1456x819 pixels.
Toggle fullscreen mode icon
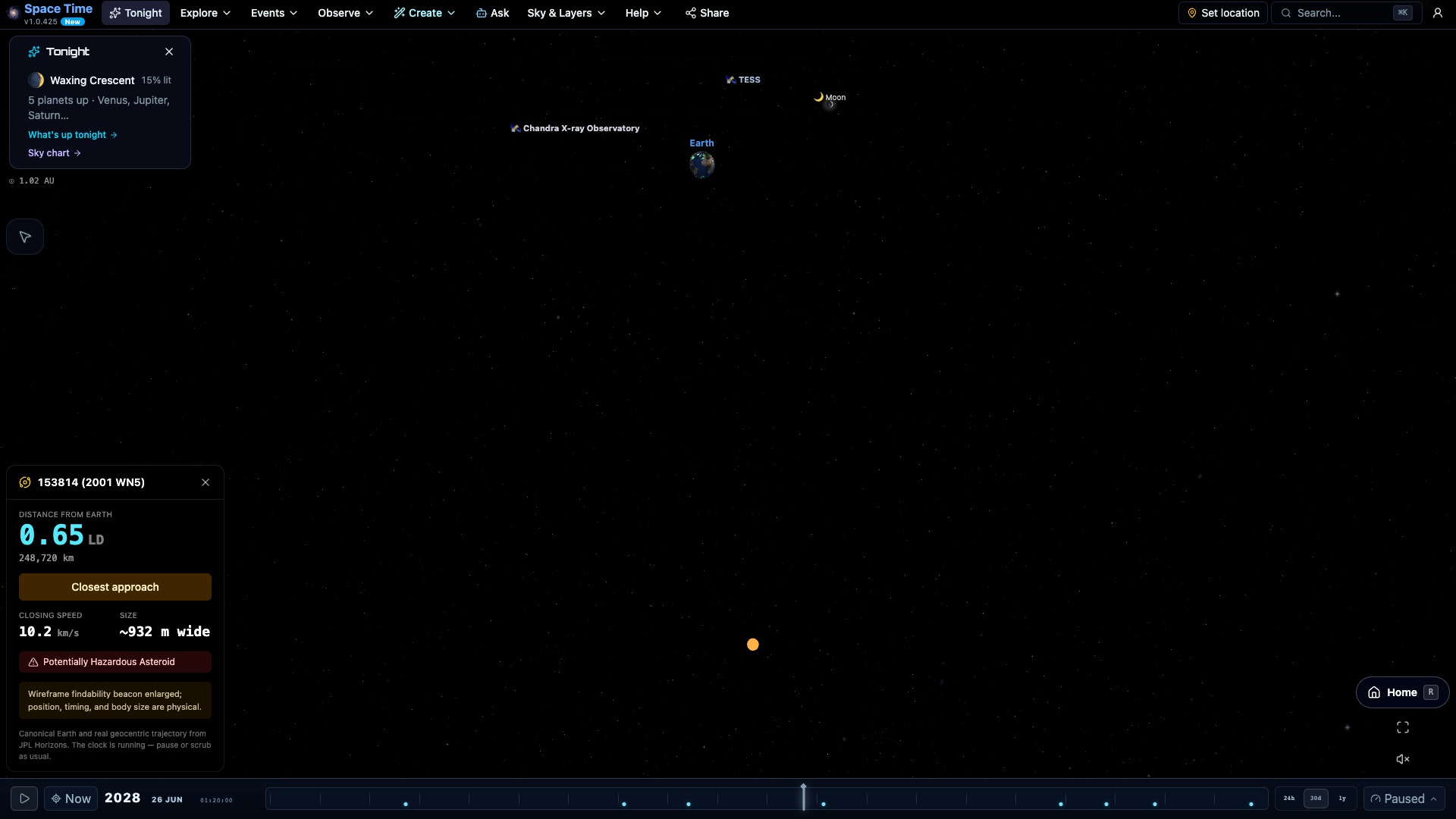(1403, 727)
